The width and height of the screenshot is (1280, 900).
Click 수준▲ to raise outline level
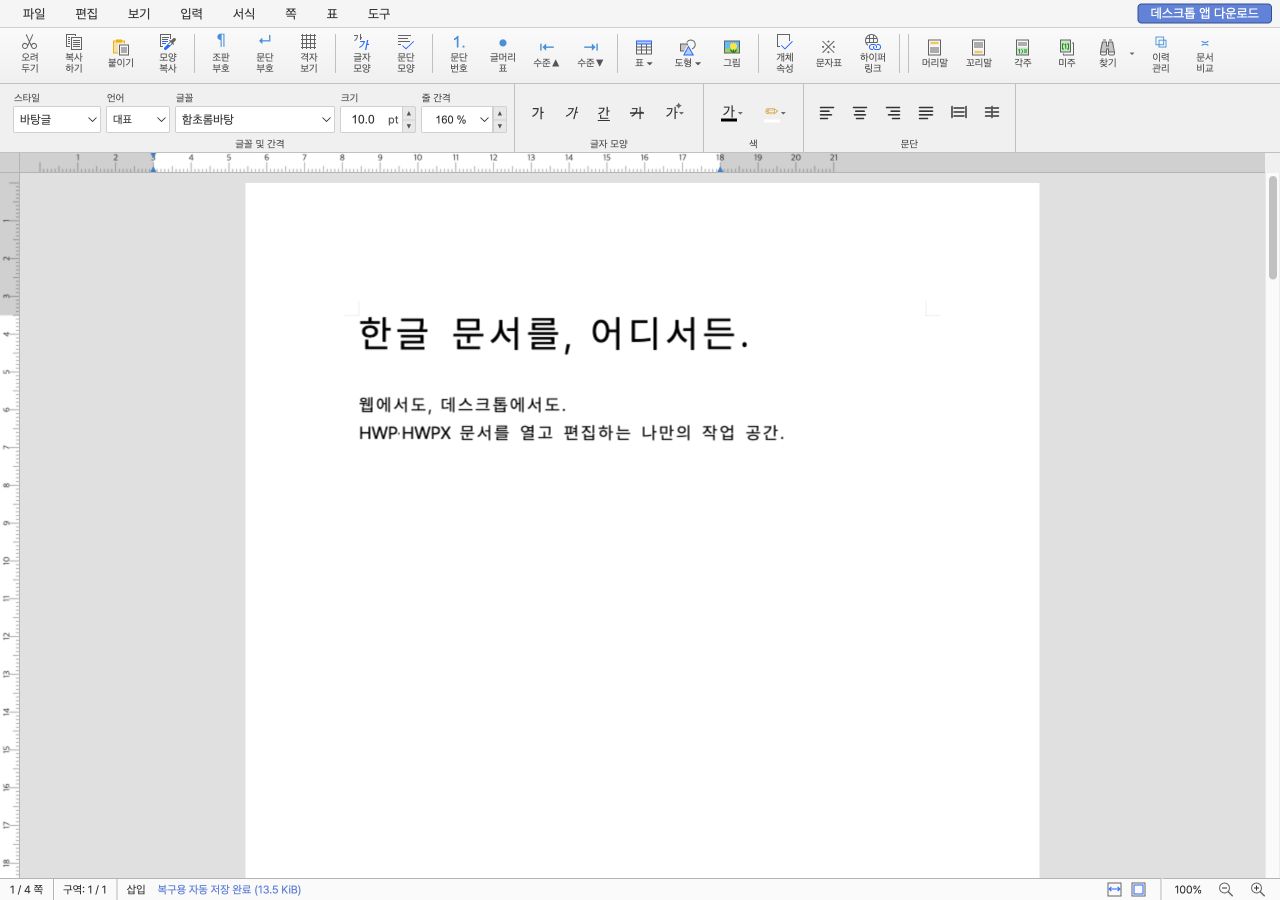pyautogui.click(x=546, y=53)
